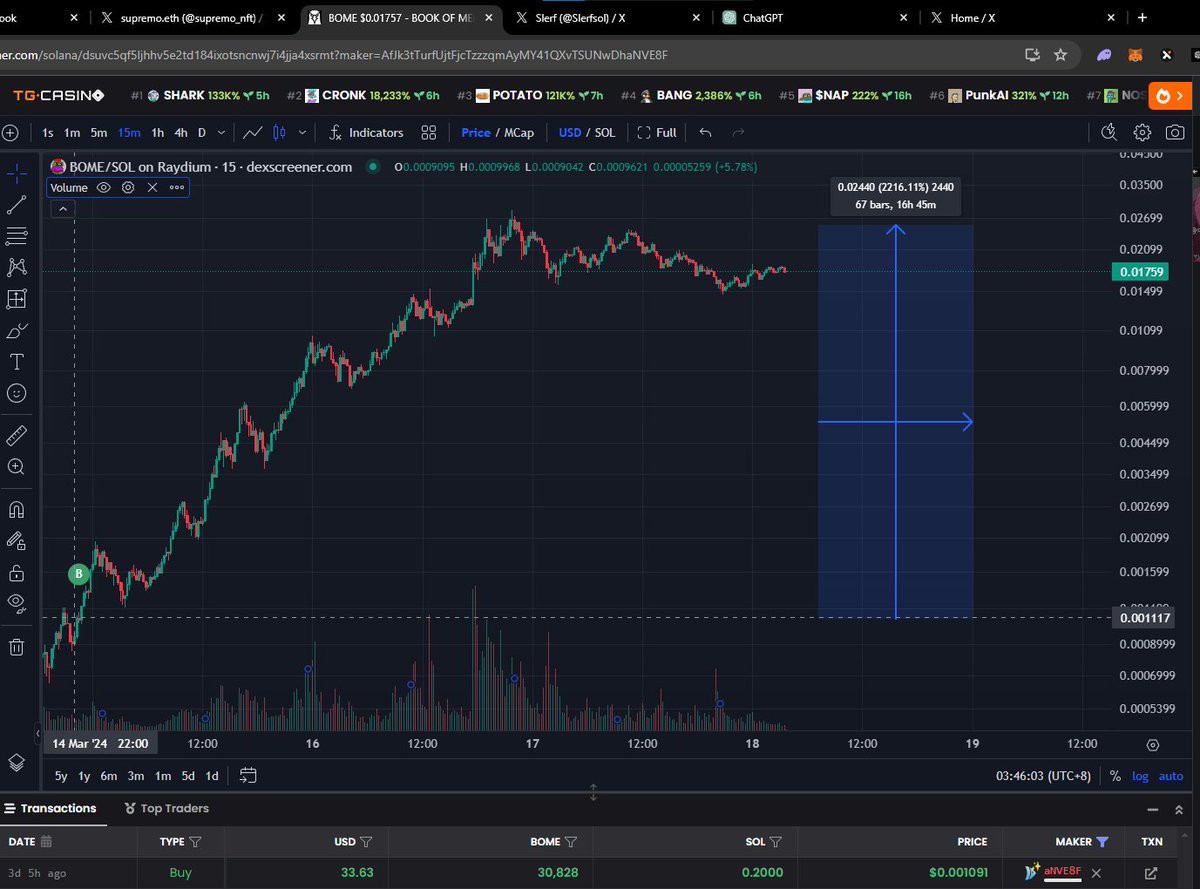The width and height of the screenshot is (1200, 889).
Task: Take a chart snapshot with camera icon
Action: [1174, 132]
